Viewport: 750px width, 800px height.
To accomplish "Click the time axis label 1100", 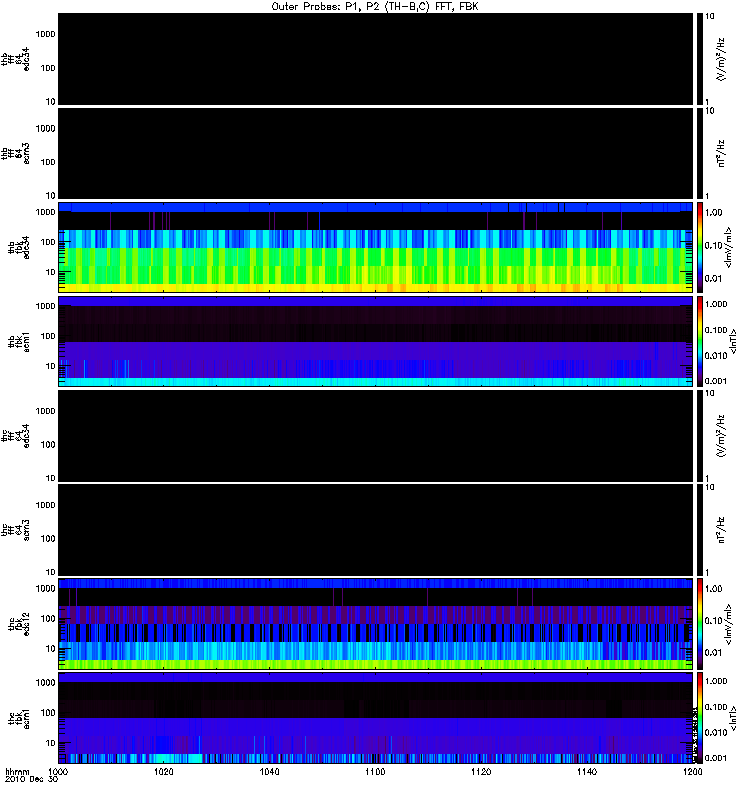I will (x=375, y=772).
